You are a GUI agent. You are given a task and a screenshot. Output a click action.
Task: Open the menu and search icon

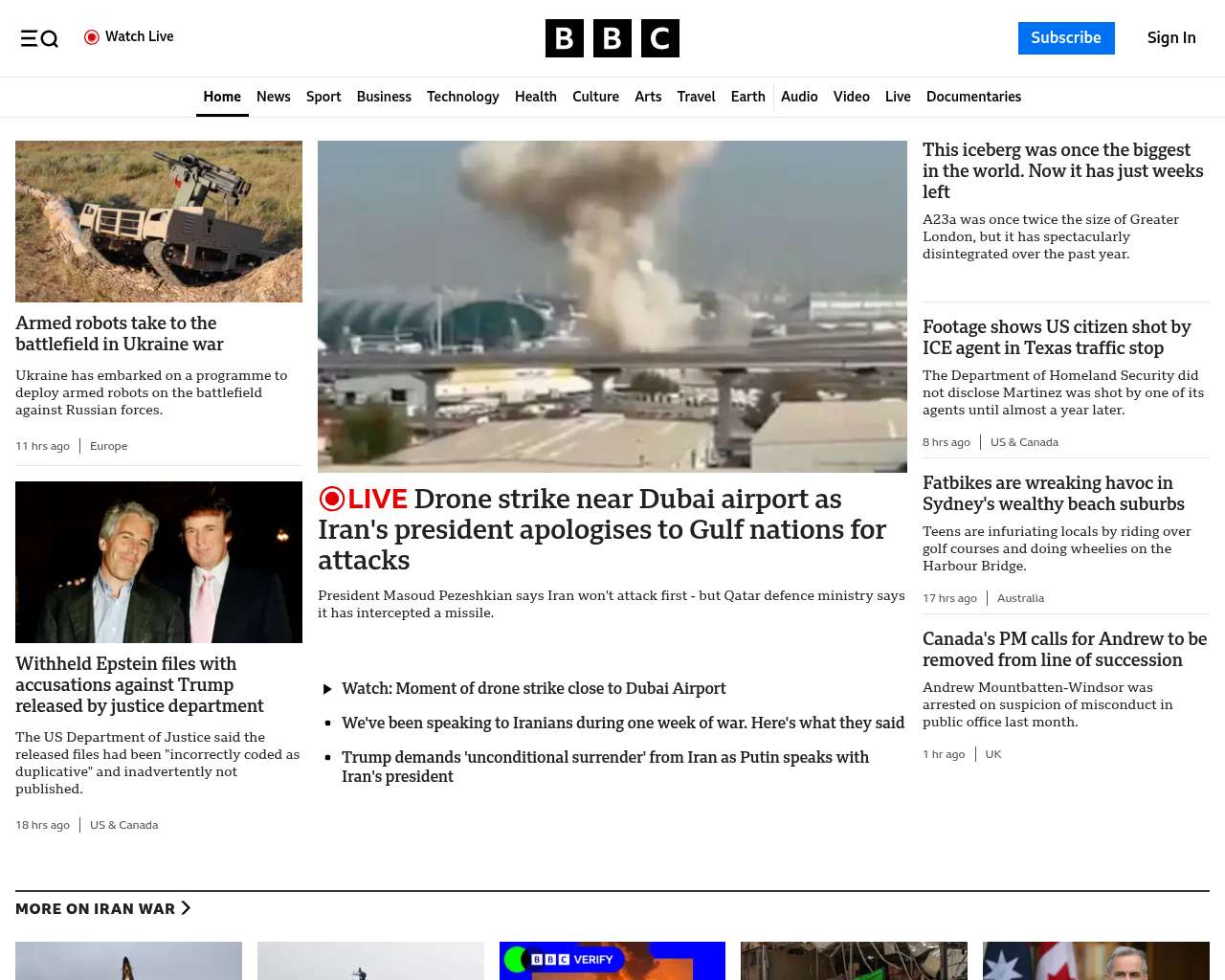coord(39,38)
